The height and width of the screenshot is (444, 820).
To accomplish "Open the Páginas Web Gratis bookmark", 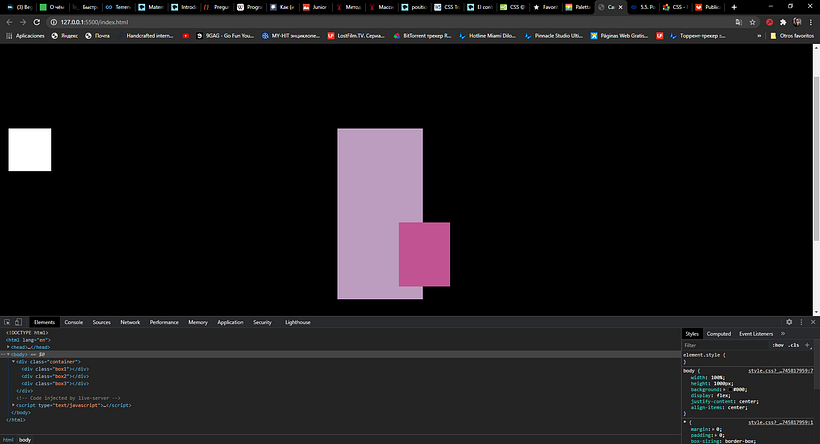I will (x=619, y=36).
